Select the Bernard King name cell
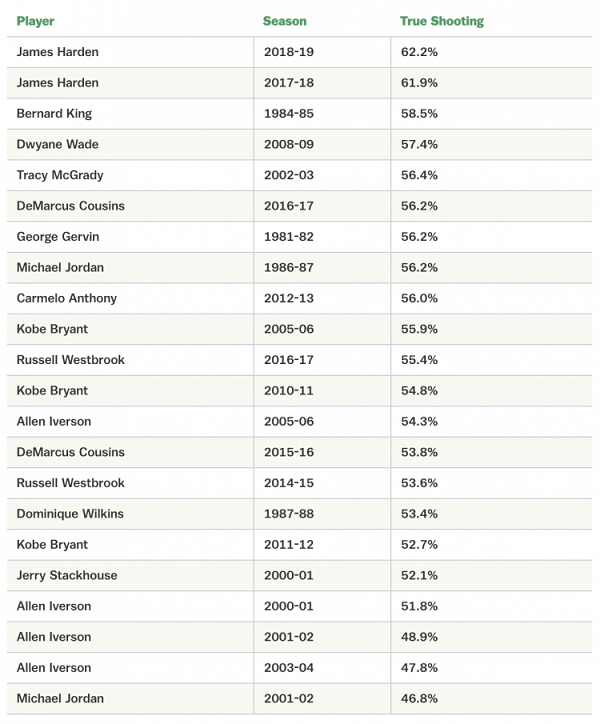 click(x=54, y=114)
